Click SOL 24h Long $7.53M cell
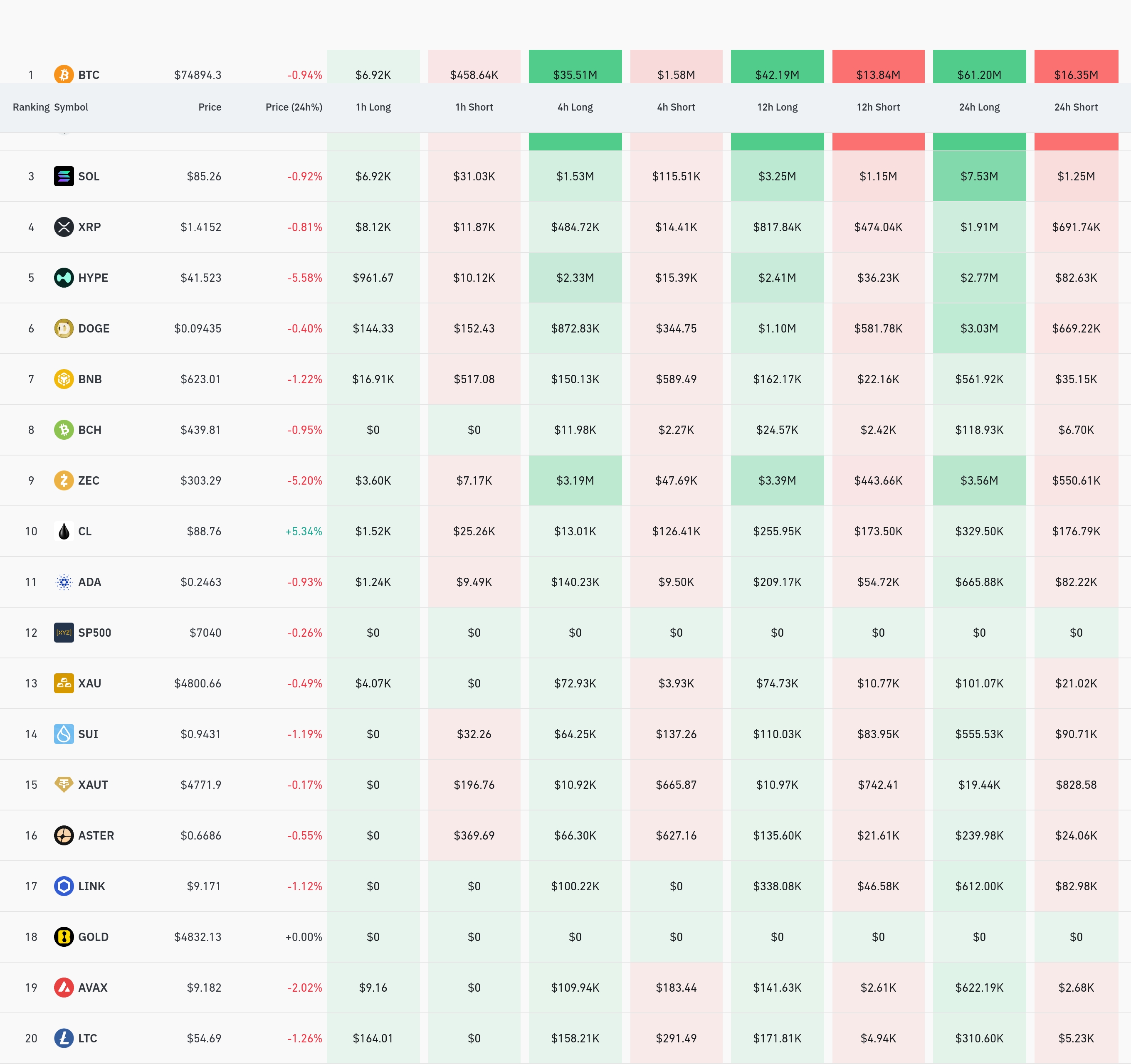The width and height of the screenshot is (1131, 1064). (x=978, y=176)
